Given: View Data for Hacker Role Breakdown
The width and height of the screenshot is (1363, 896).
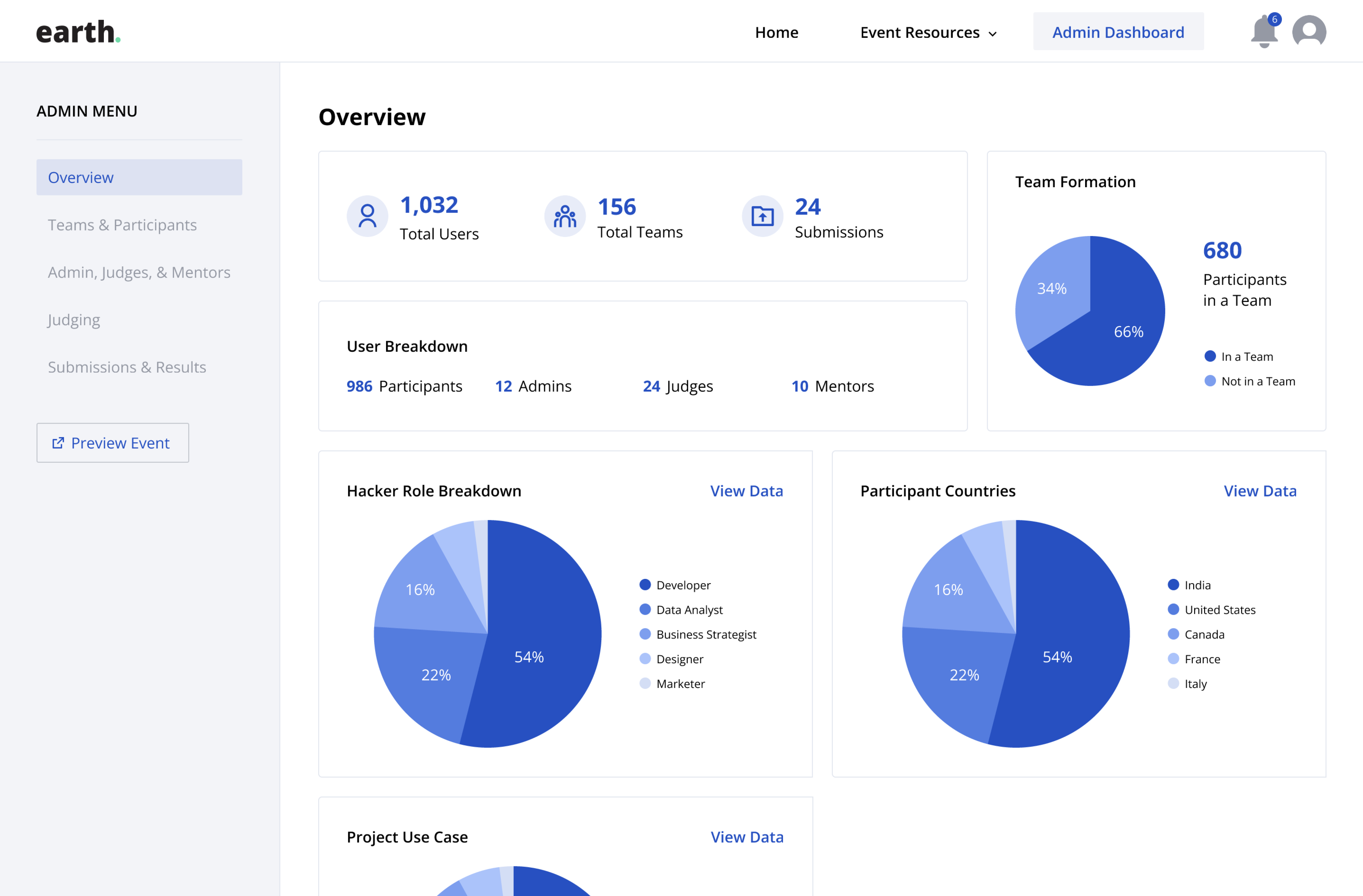Looking at the screenshot, I should point(747,491).
